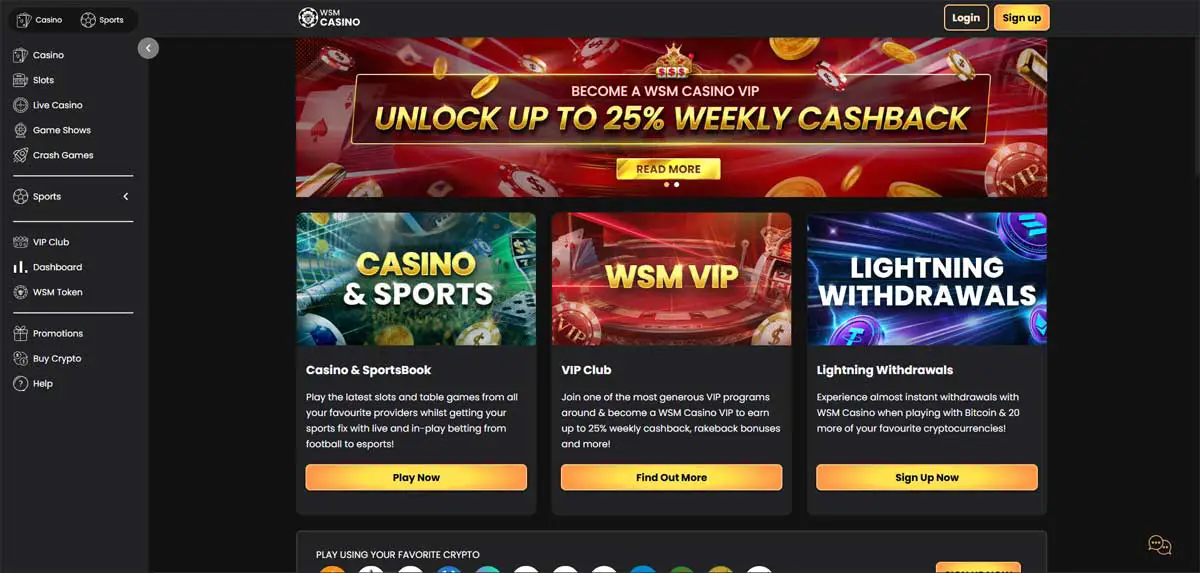Click the Sign up button

1021,18
